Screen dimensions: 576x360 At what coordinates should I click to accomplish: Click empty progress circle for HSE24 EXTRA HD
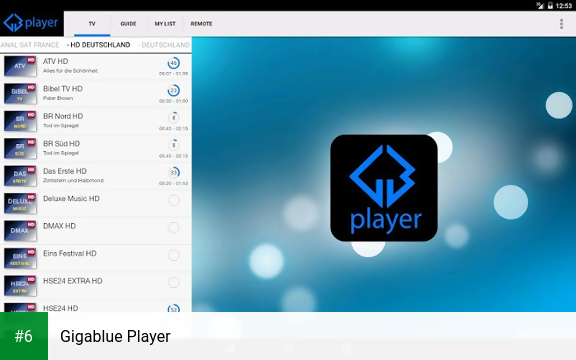173,282
